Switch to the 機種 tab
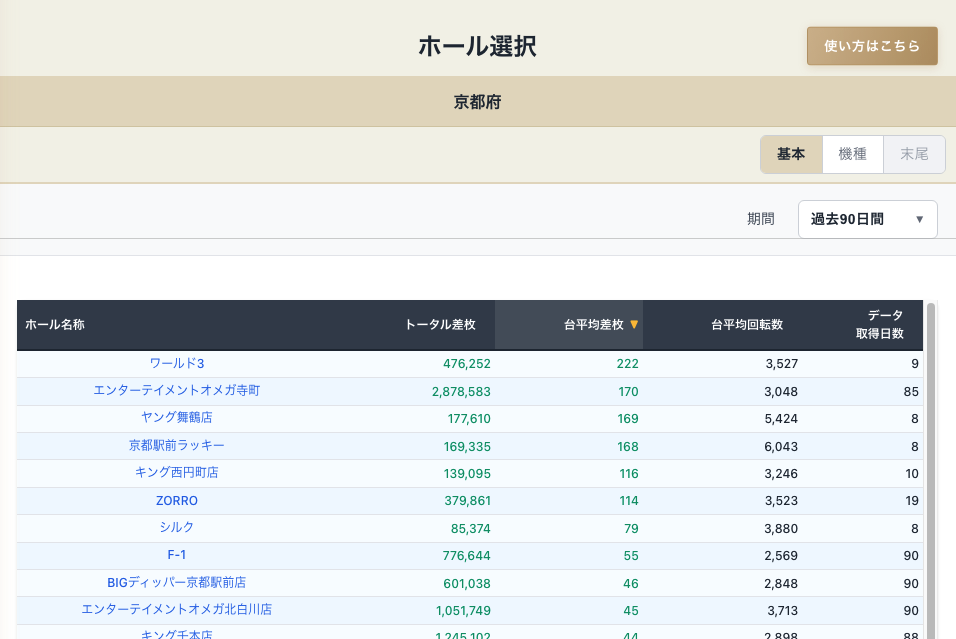The image size is (956, 639). point(852,154)
